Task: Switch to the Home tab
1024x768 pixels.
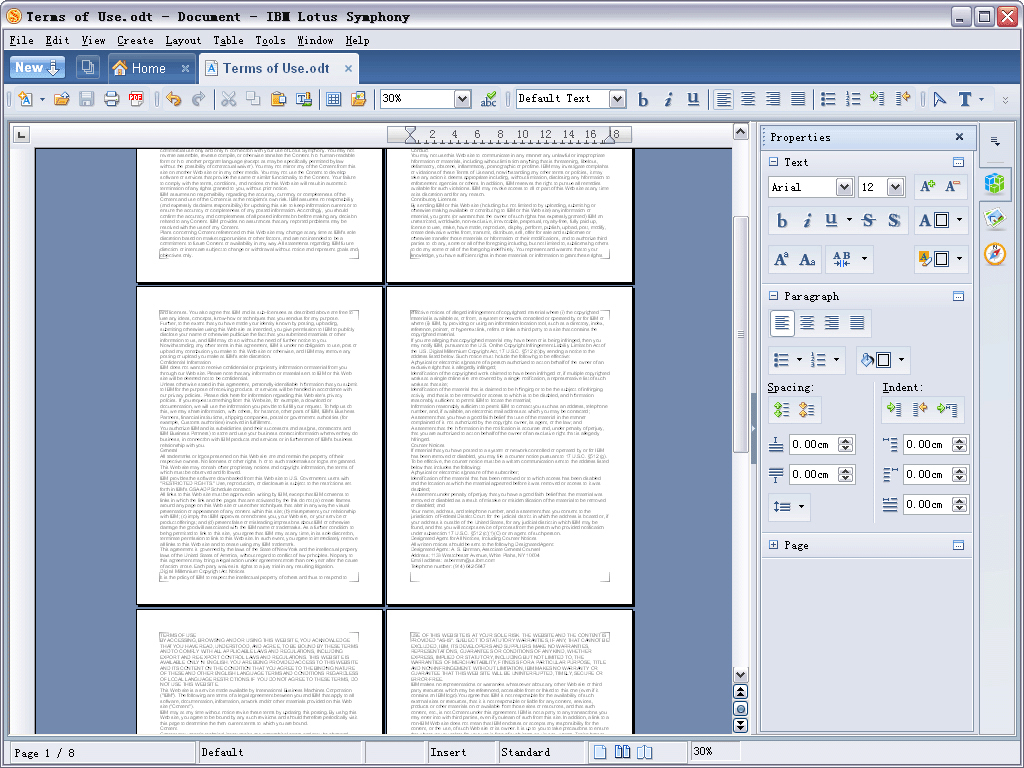Action: 148,68
